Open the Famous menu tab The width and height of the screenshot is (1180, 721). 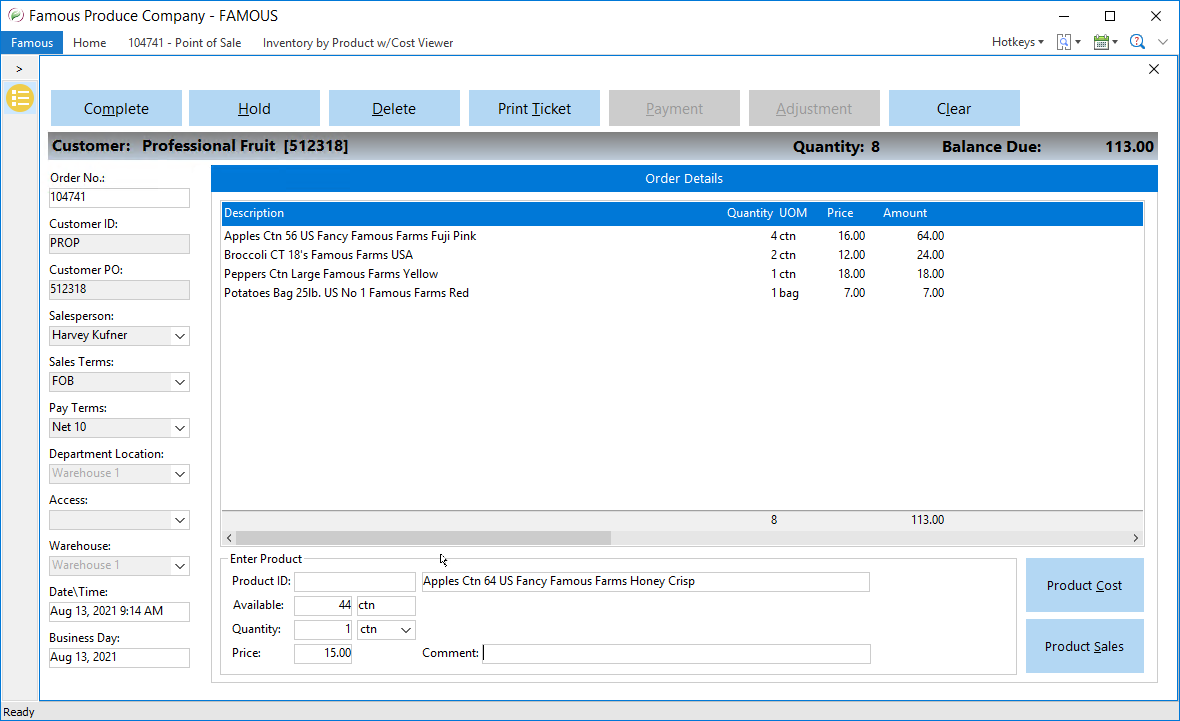coord(32,43)
